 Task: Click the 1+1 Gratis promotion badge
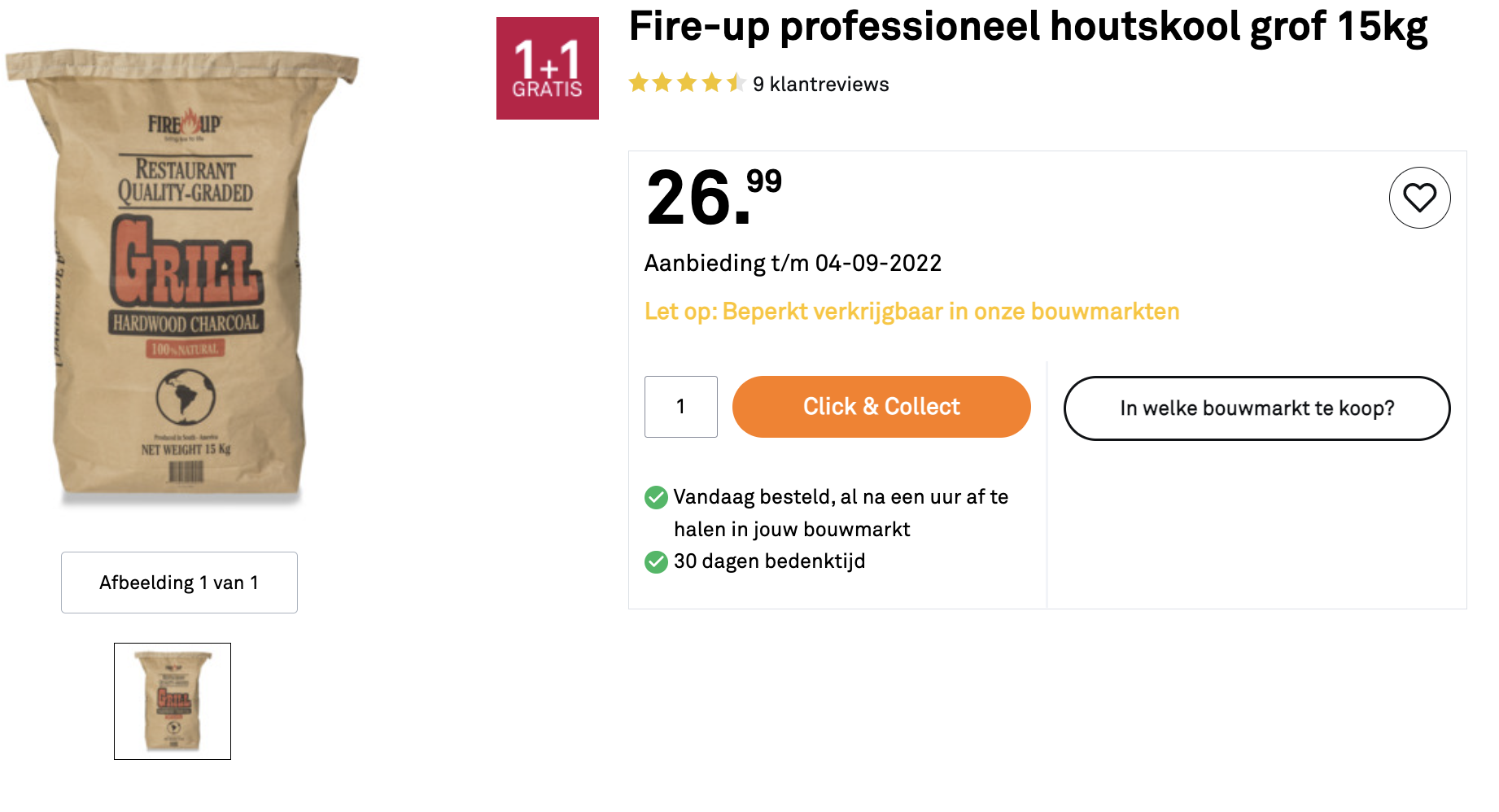(548, 68)
